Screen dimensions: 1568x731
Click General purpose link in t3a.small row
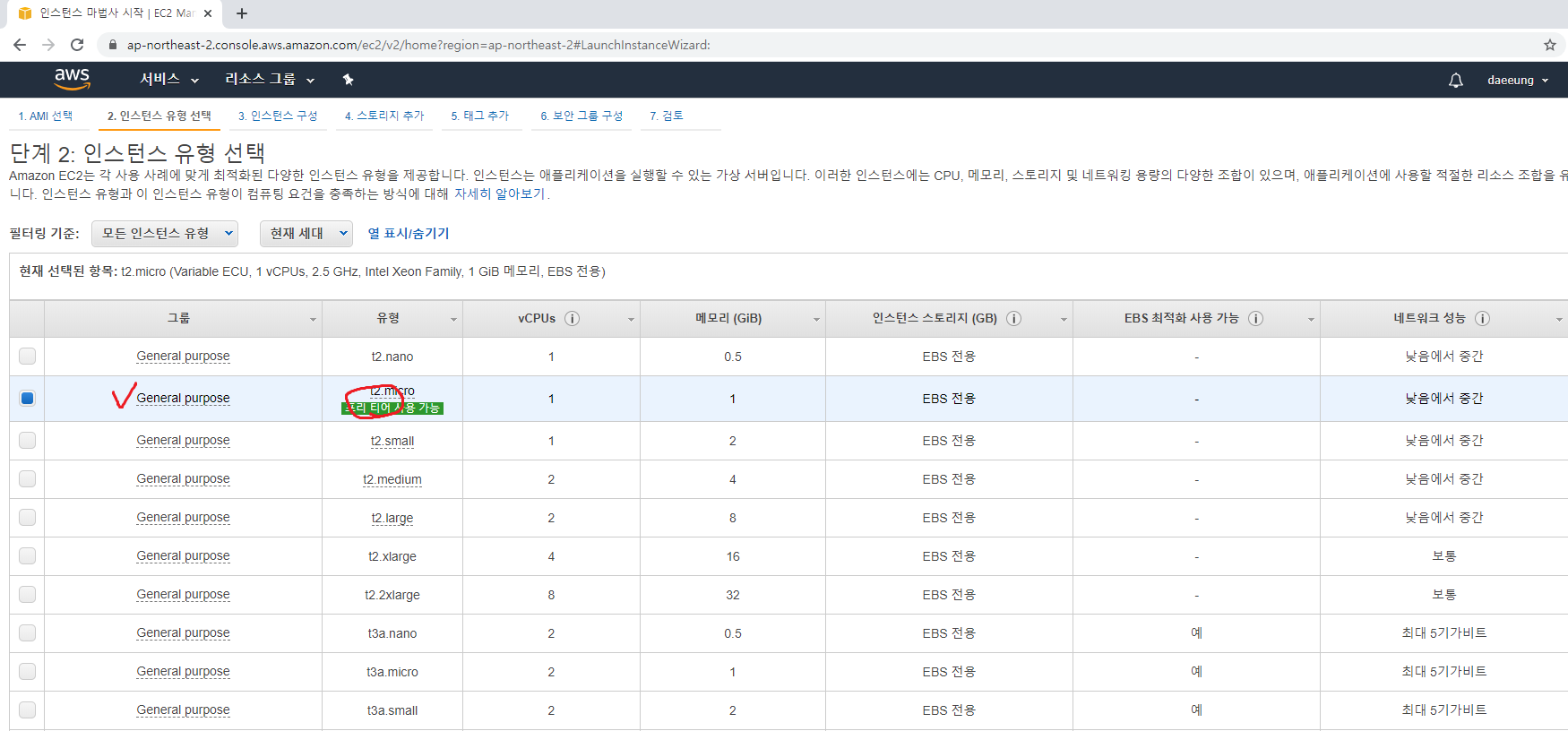(183, 709)
